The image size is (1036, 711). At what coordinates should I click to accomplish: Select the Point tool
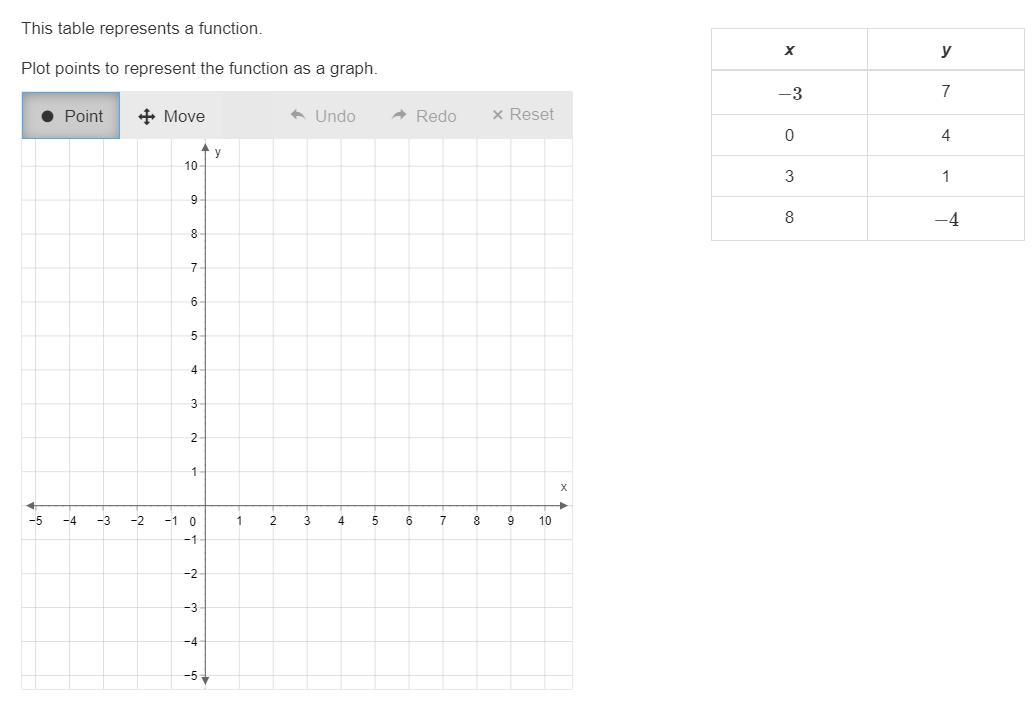point(71,116)
